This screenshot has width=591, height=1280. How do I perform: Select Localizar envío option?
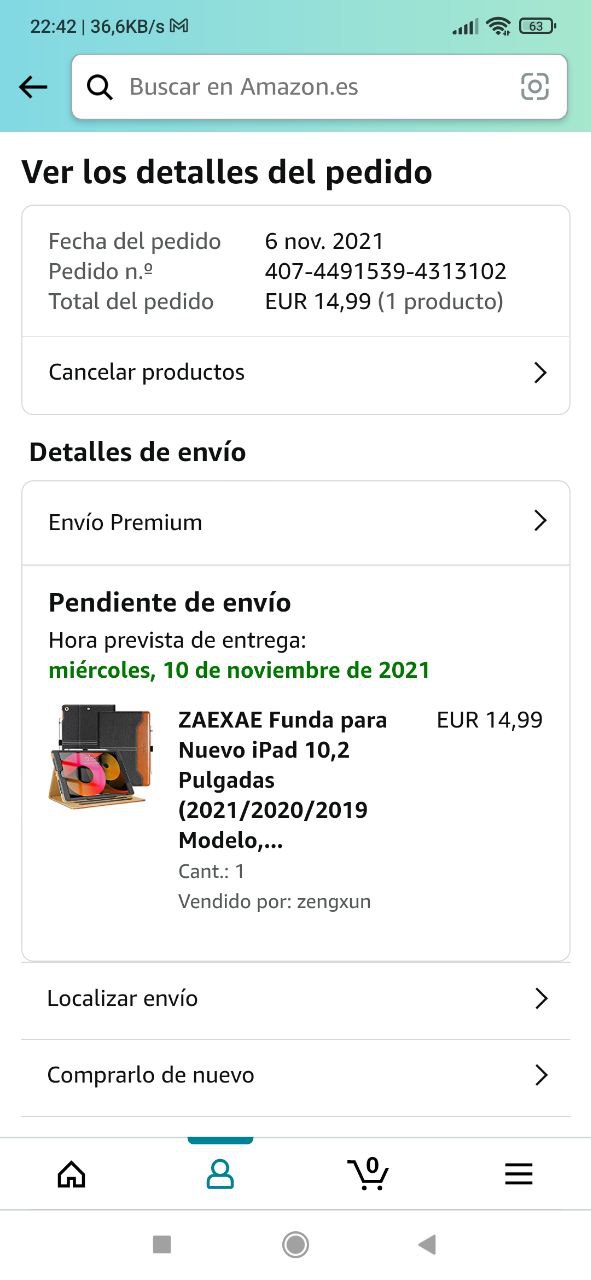coord(296,999)
